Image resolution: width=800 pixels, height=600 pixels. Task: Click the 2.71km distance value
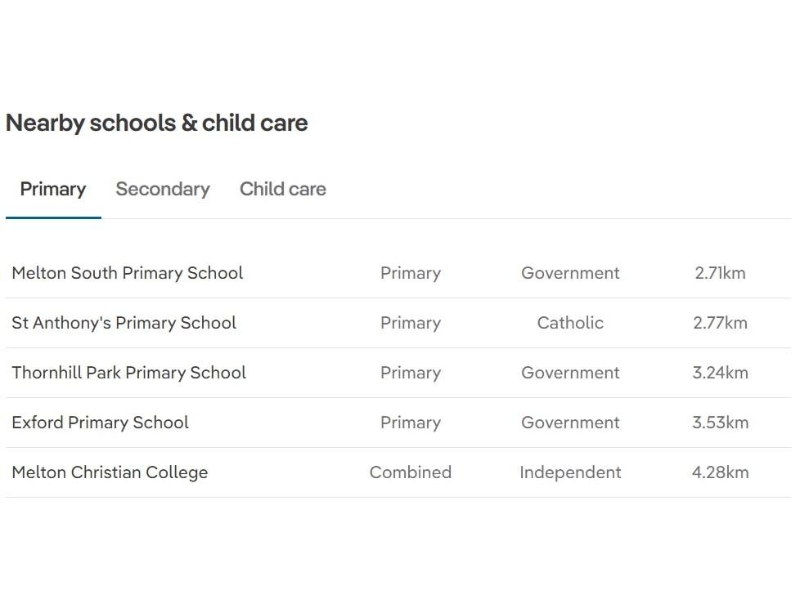[x=720, y=273]
